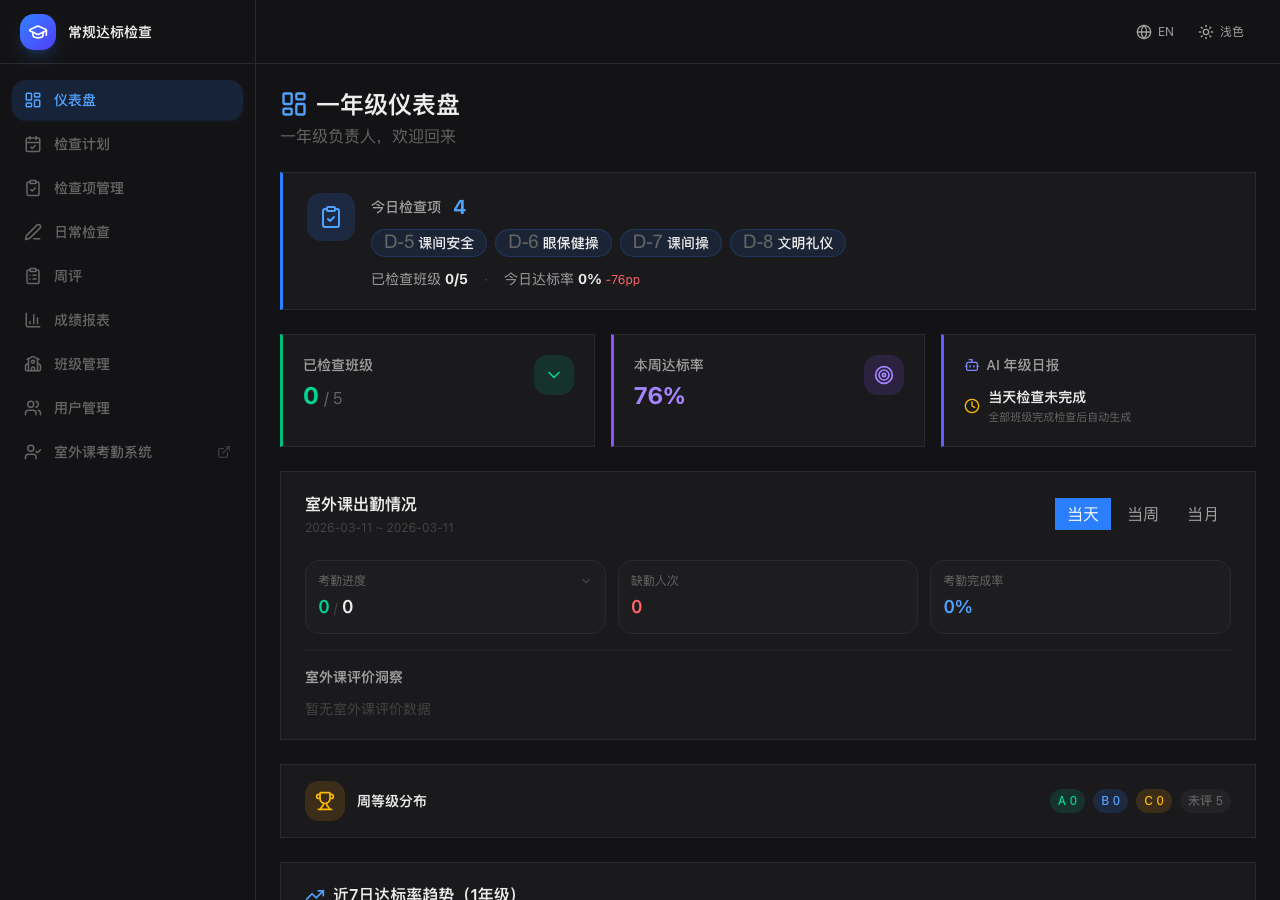1280x900 pixels.
Task: Click the bar chart icon beside 成绩报表
Action: pyautogui.click(x=33, y=320)
